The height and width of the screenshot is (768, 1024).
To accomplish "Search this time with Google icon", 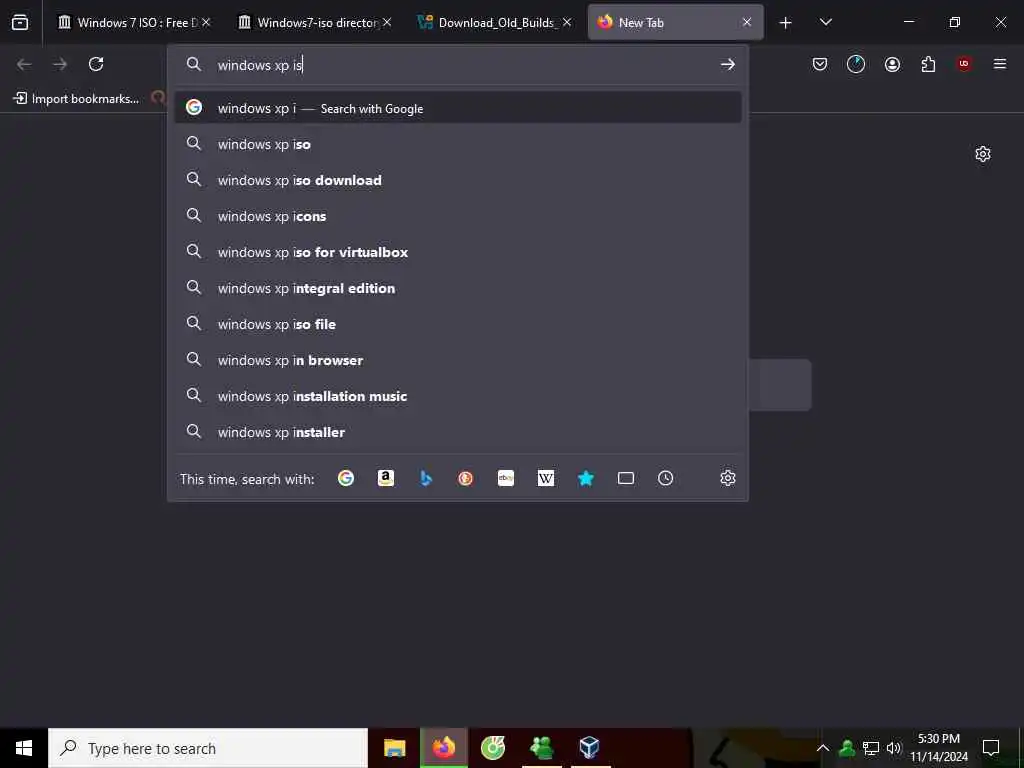I will (x=346, y=479).
